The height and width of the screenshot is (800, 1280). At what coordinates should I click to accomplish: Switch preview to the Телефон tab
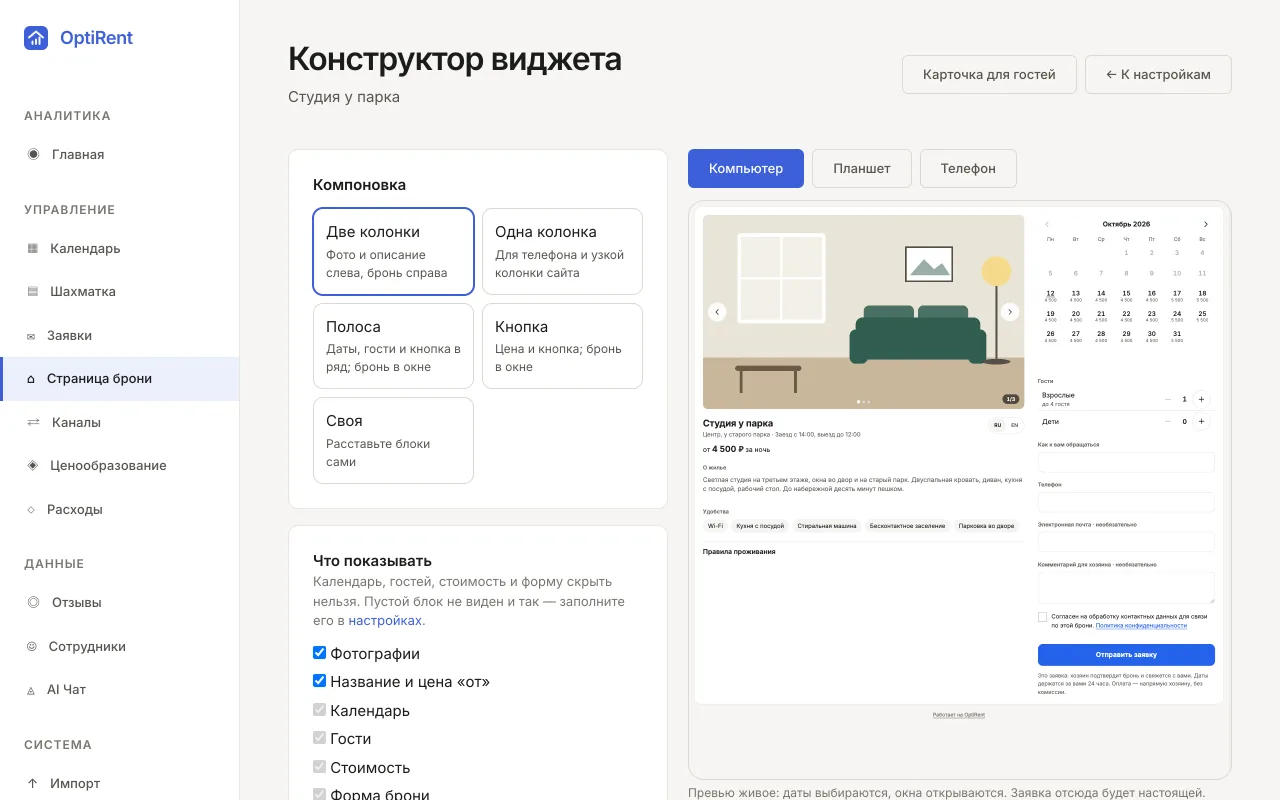[968, 168]
